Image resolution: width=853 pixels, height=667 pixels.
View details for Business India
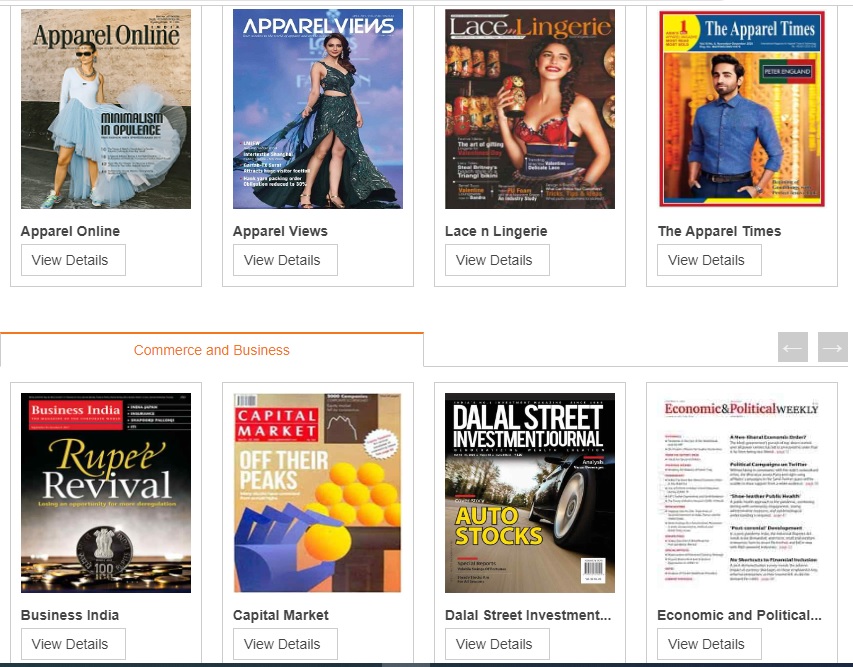73,644
